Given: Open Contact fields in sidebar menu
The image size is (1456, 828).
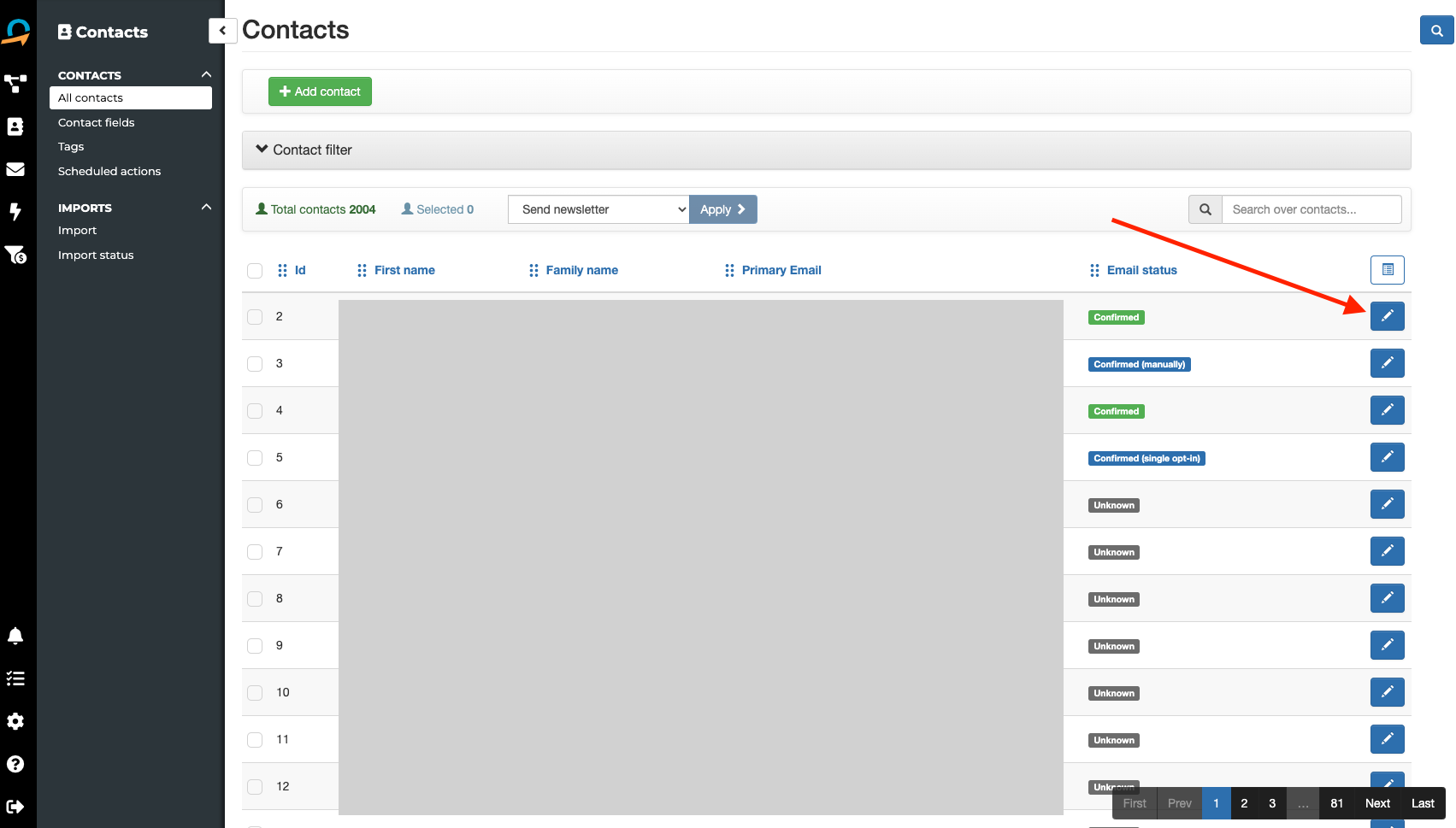Looking at the screenshot, I should pyautogui.click(x=97, y=122).
